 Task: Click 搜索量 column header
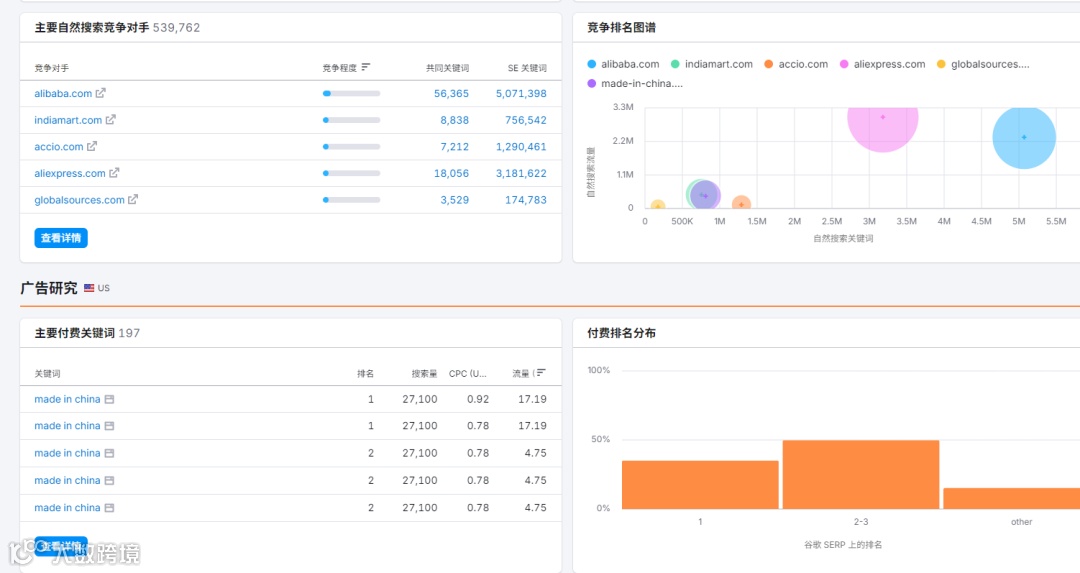(x=424, y=374)
